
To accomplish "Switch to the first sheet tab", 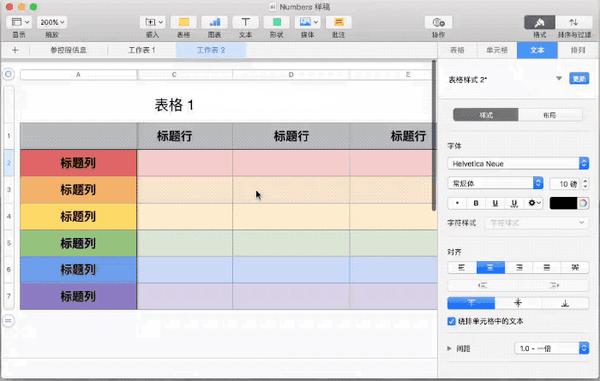I will (68, 50).
